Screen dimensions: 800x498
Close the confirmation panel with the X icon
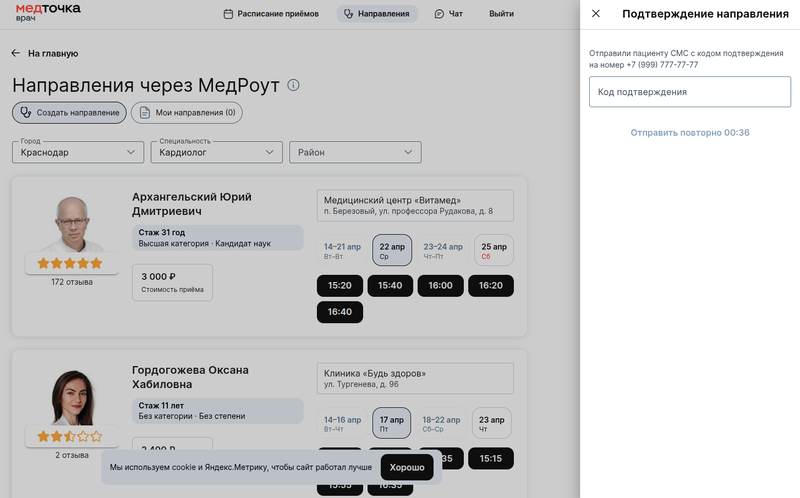(x=595, y=14)
